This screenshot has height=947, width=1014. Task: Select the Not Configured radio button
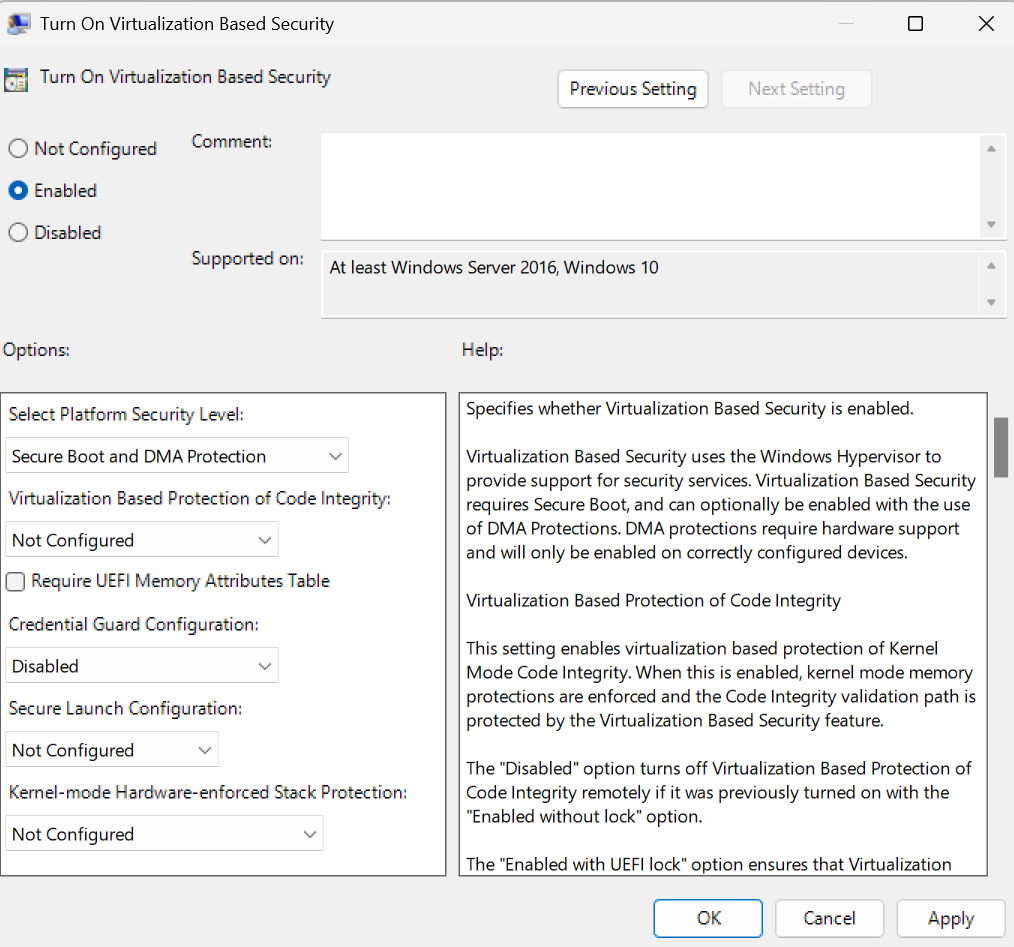point(18,149)
